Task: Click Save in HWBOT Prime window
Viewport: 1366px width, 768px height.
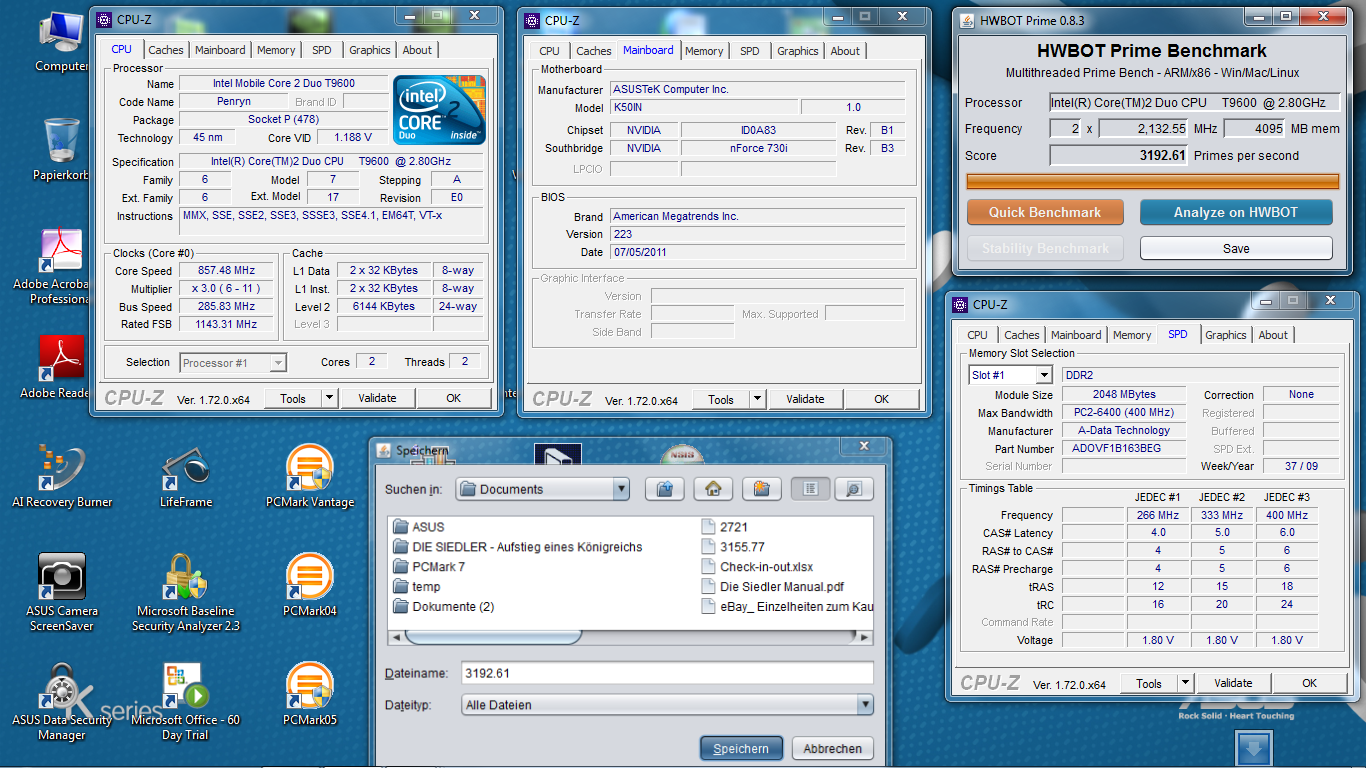Action: pos(1236,248)
